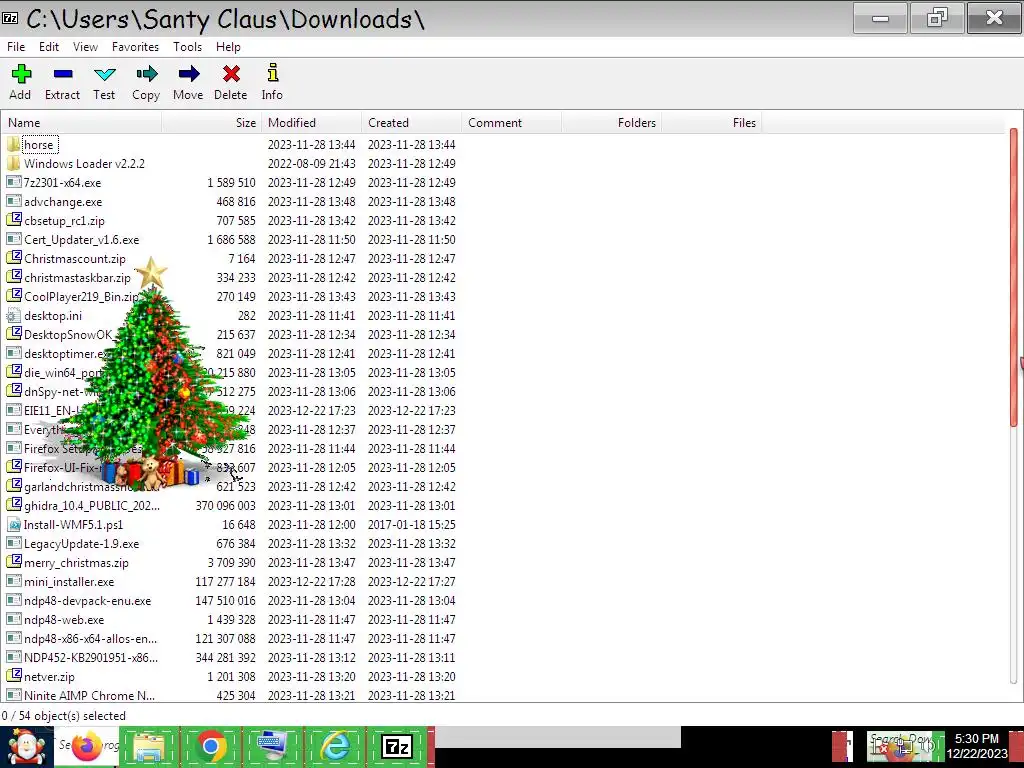Select mini_installer.exe in the list

69,581
